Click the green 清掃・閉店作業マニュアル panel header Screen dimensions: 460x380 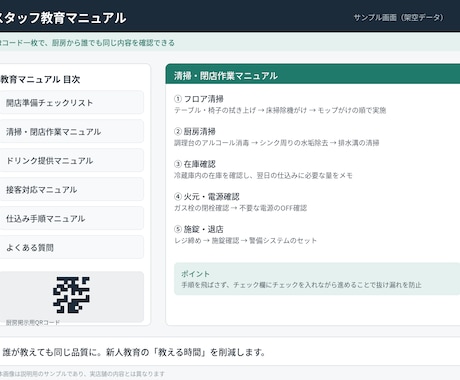313,74
